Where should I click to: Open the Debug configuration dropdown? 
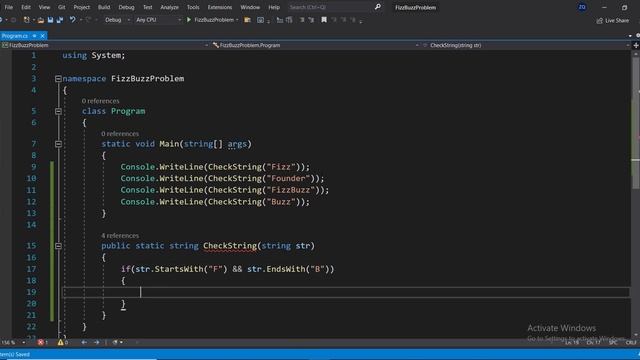pyautogui.click(x=117, y=20)
